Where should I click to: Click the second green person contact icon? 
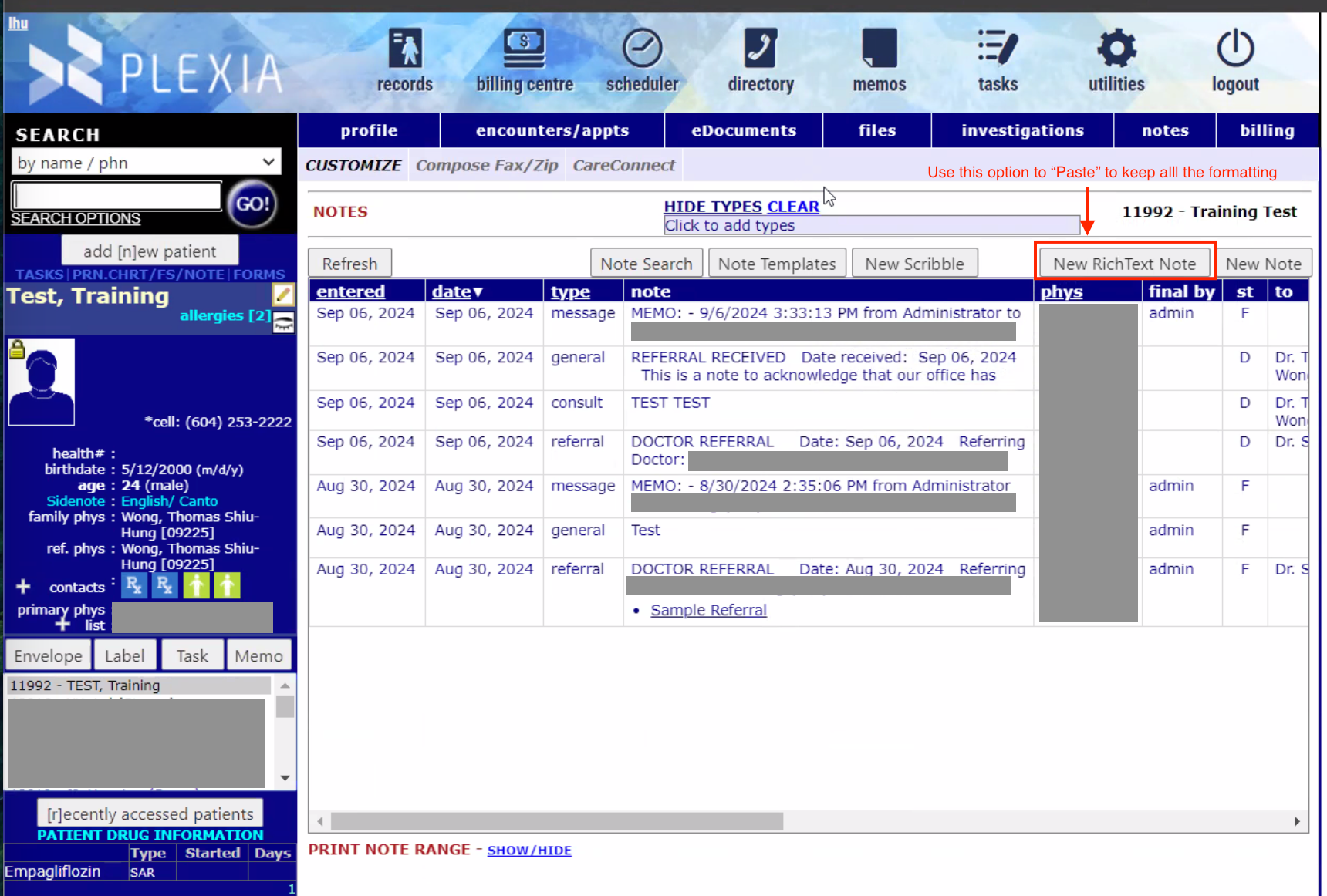pyautogui.click(x=227, y=586)
